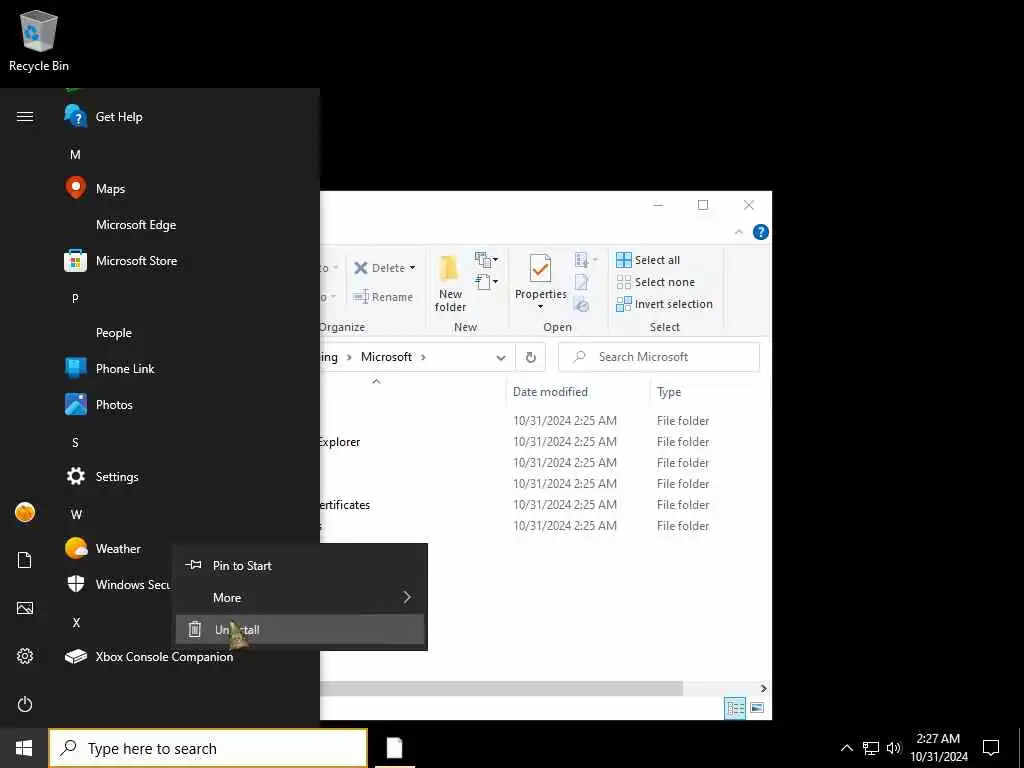This screenshot has width=1024, height=768.
Task: Open the Easy access dropdown
Action: click(487, 282)
